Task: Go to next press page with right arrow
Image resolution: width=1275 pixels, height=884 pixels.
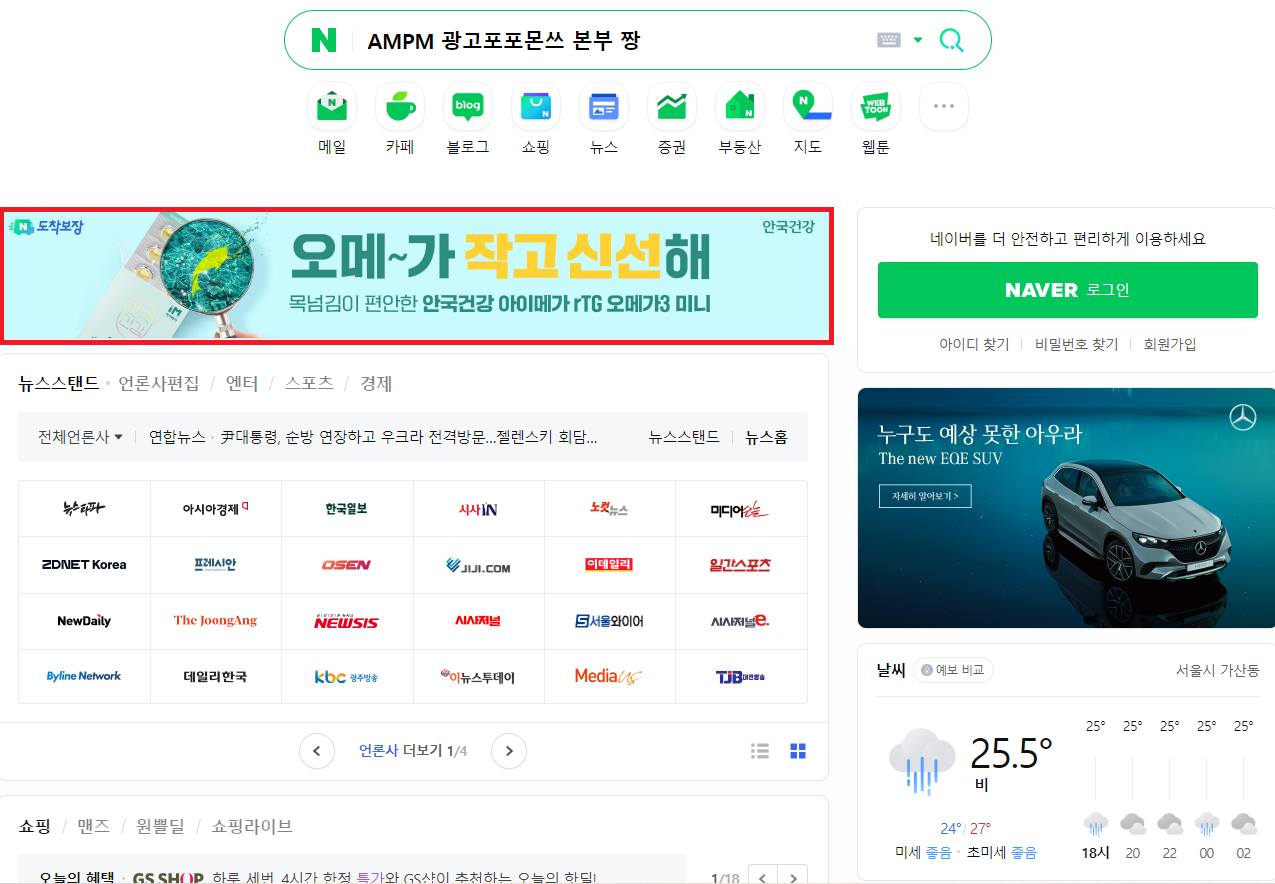Action: click(509, 751)
